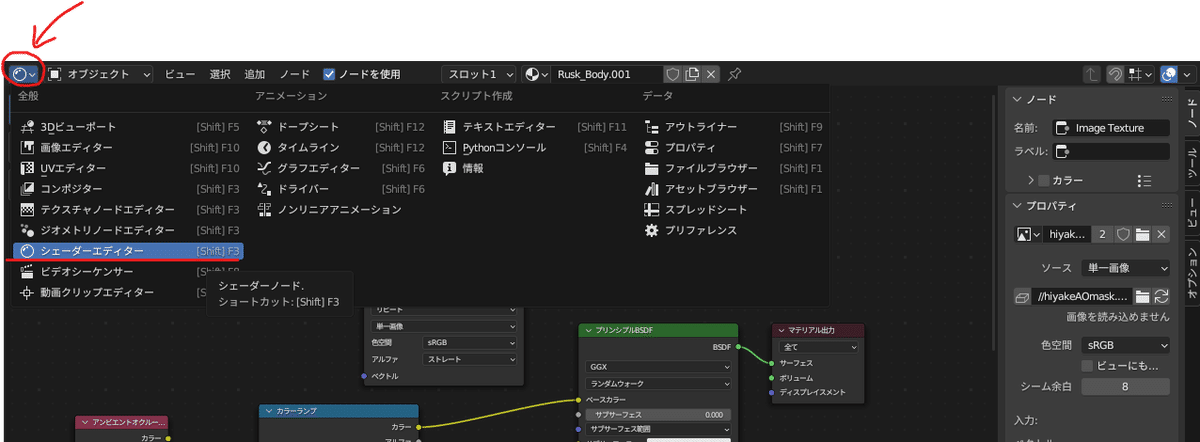Enable ビューにも... checkbox
Screen dimensions: 1200x442
point(1088,366)
